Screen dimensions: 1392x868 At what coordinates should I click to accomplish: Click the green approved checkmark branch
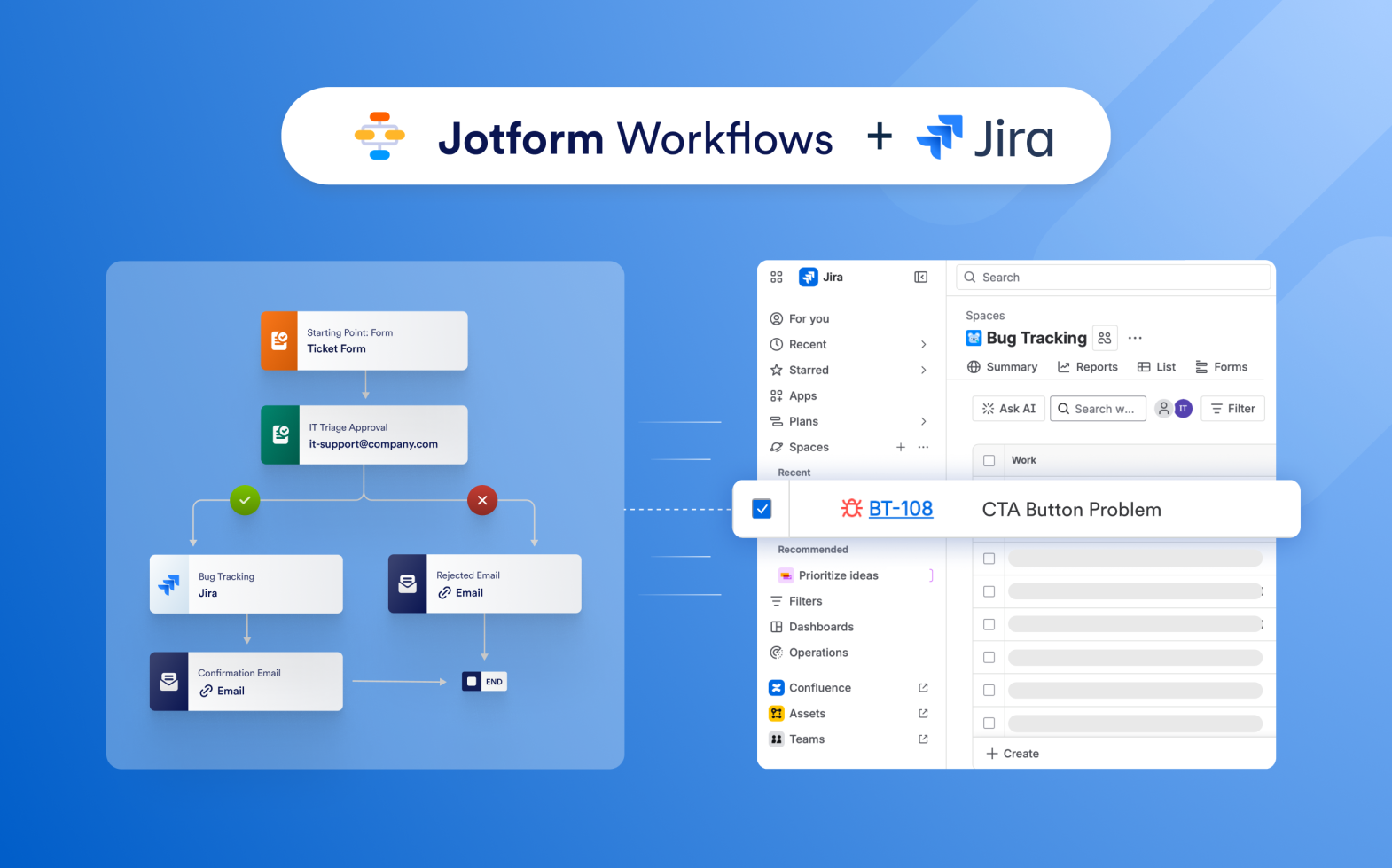(245, 500)
